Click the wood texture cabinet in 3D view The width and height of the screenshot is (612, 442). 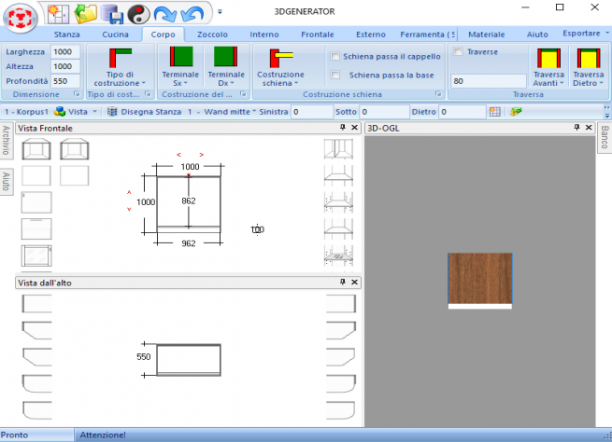[x=480, y=278]
